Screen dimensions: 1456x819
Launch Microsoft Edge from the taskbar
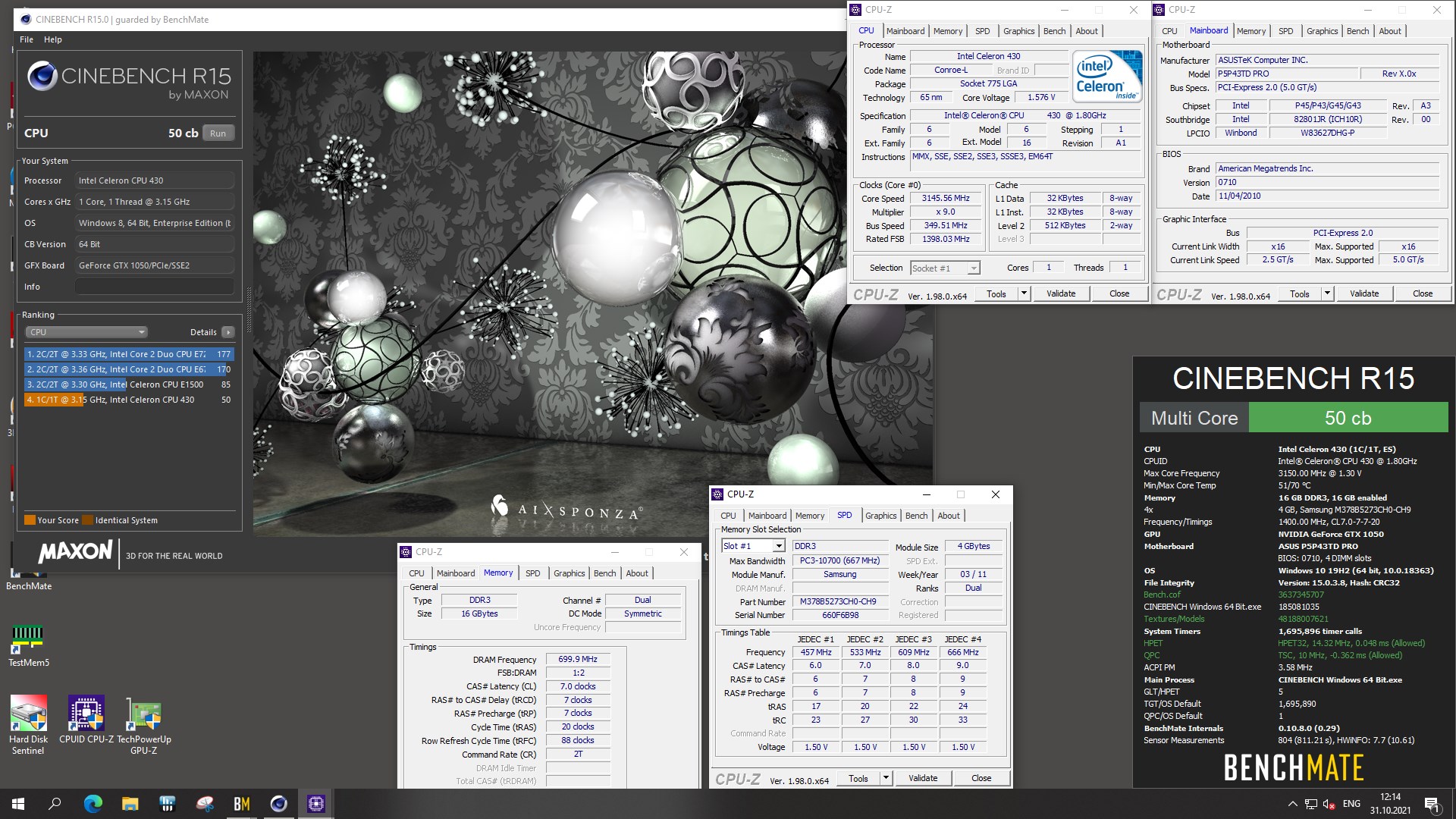[93, 804]
